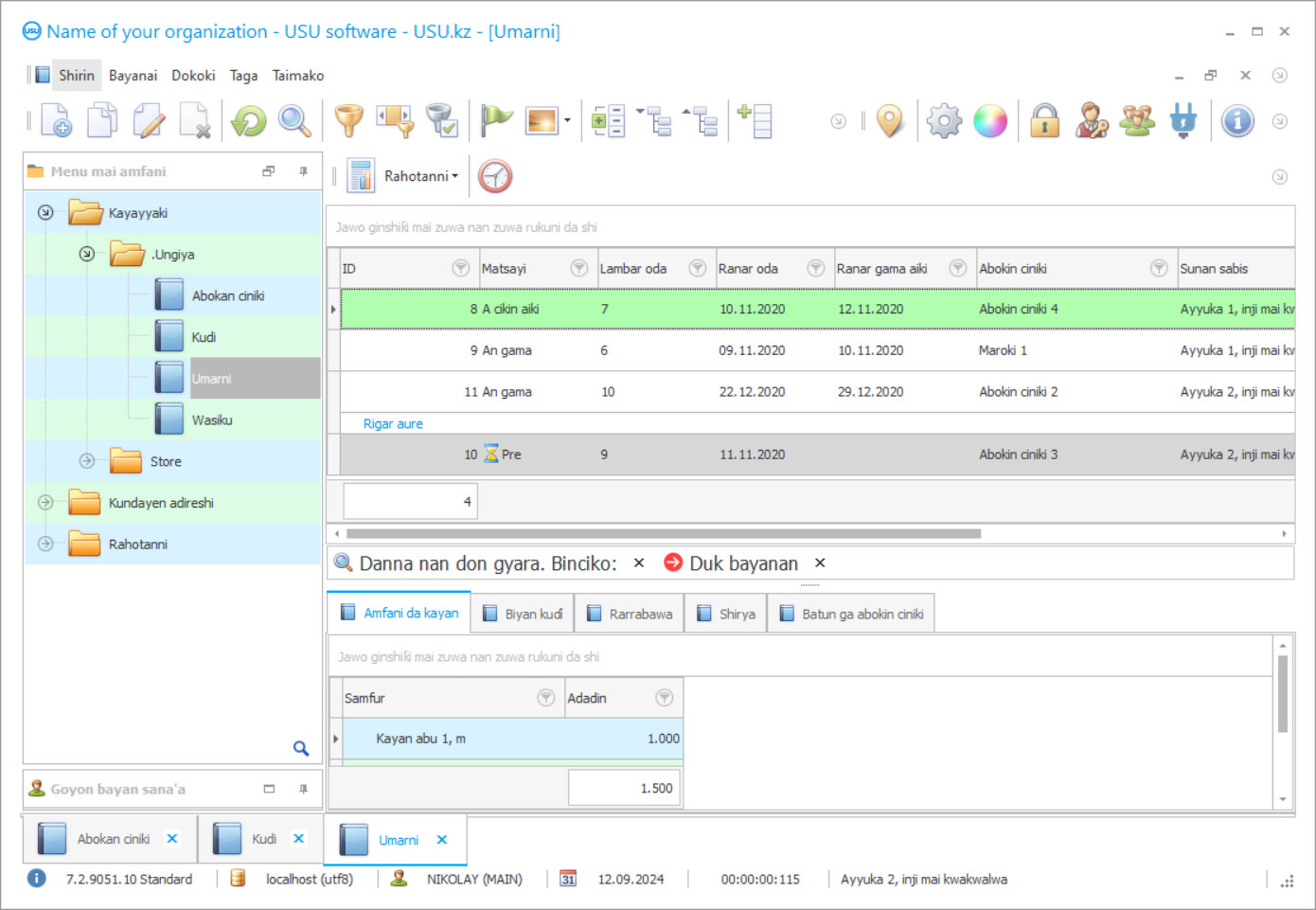Viewport: 1316px width, 910px height.
Task: Close the Umarni bottom tab
Action: (x=442, y=840)
